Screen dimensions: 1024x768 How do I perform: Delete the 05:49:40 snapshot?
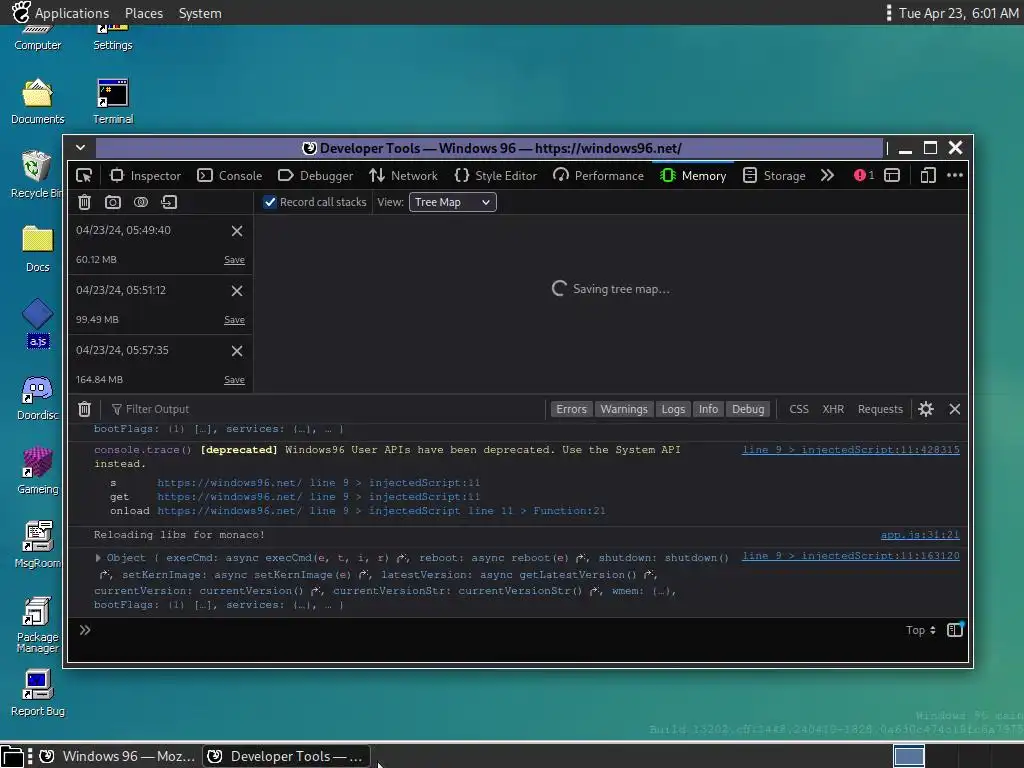click(237, 231)
